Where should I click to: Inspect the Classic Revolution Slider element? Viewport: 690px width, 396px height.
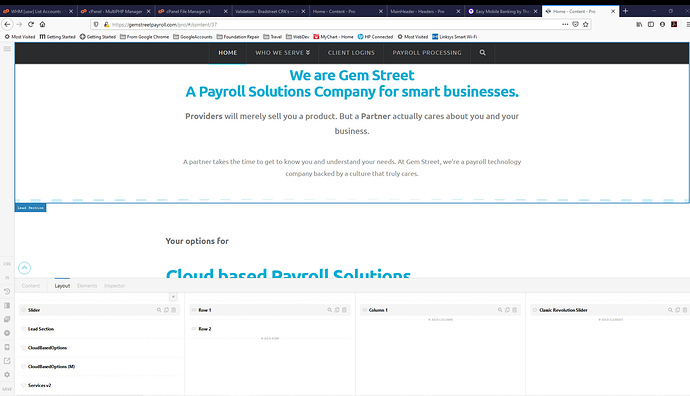(x=670, y=310)
